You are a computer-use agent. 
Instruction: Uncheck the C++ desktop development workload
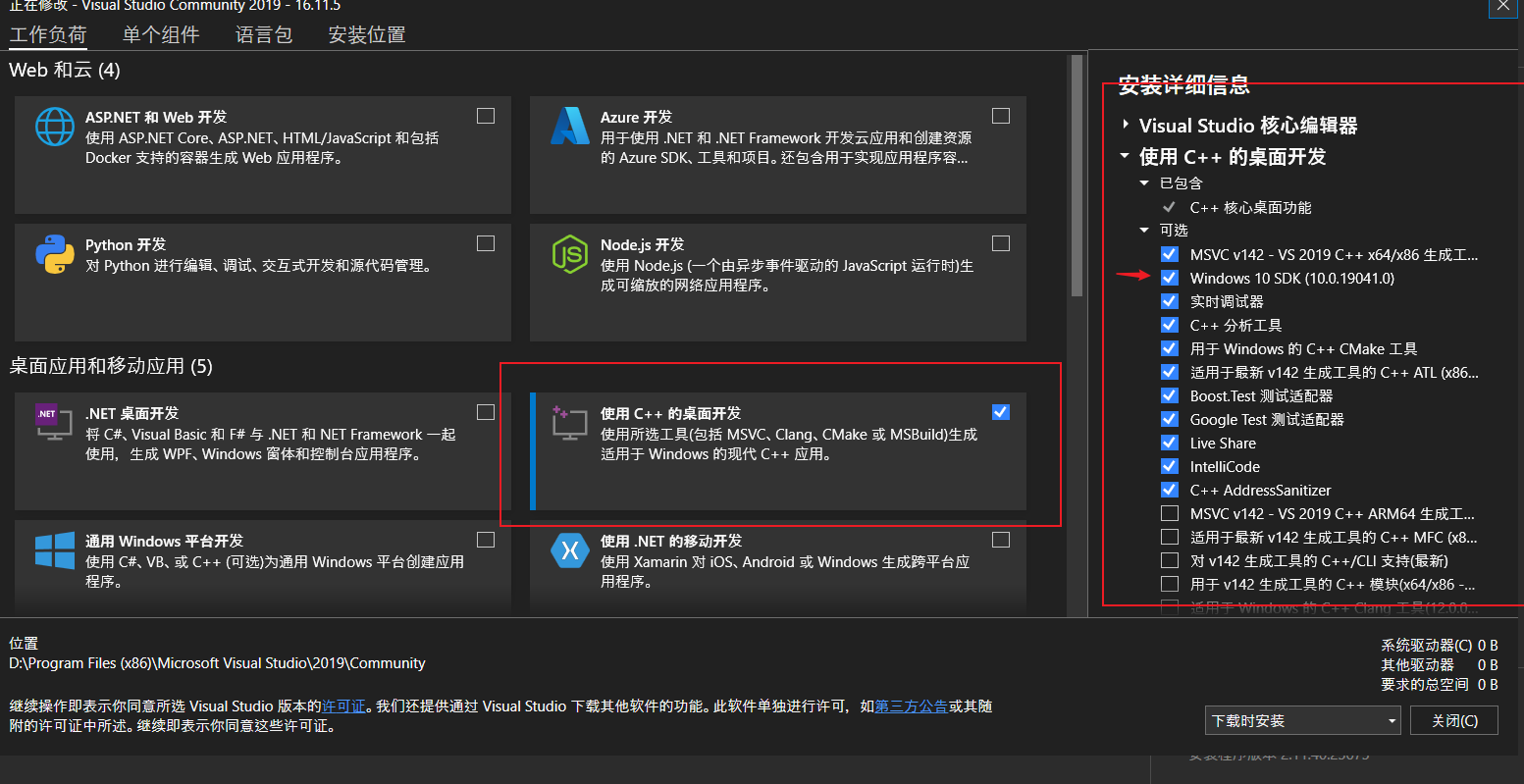click(x=1001, y=412)
